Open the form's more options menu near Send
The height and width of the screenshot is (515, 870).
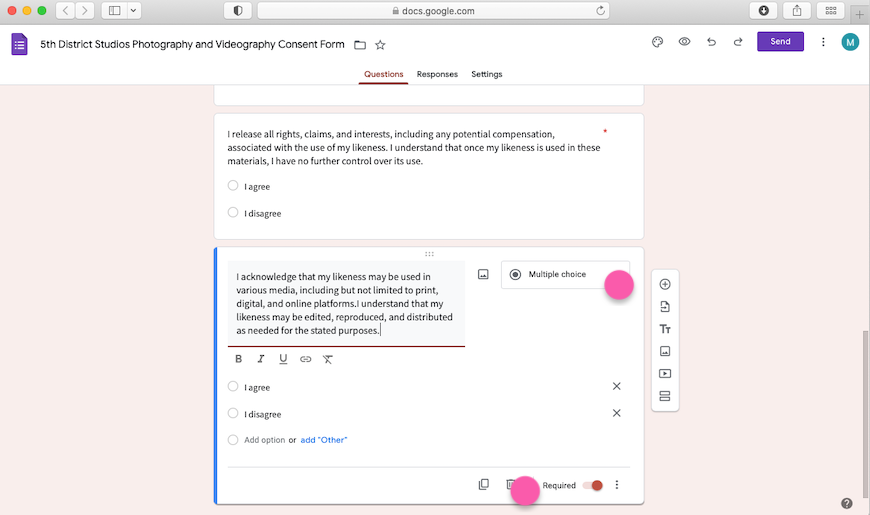coord(823,42)
